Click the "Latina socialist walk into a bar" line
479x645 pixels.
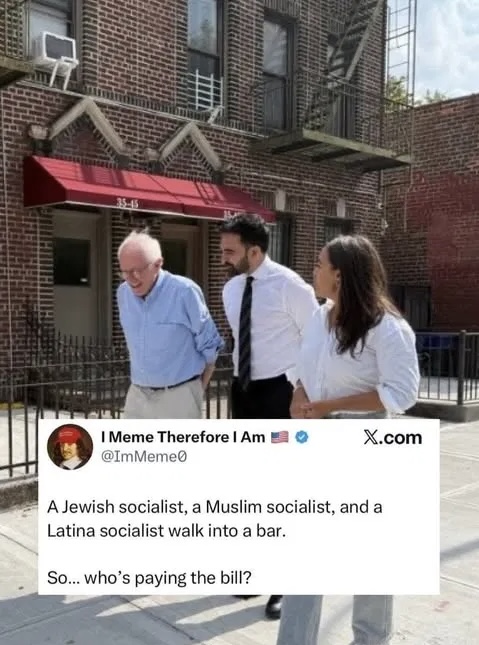[x=166, y=531]
